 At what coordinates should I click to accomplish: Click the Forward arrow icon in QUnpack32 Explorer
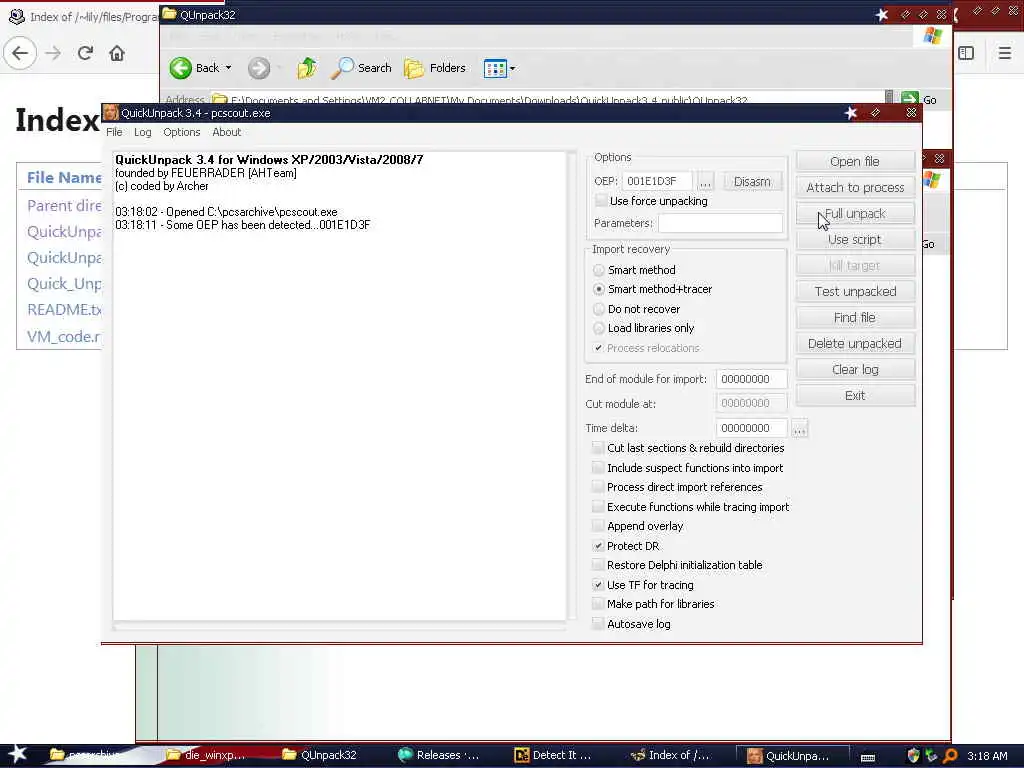pyautogui.click(x=259, y=68)
